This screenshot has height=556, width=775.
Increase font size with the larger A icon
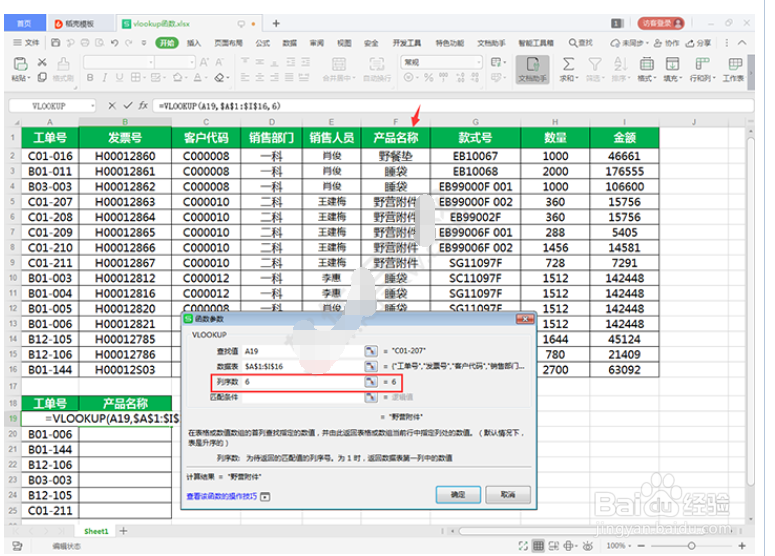(x=204, y=62)
